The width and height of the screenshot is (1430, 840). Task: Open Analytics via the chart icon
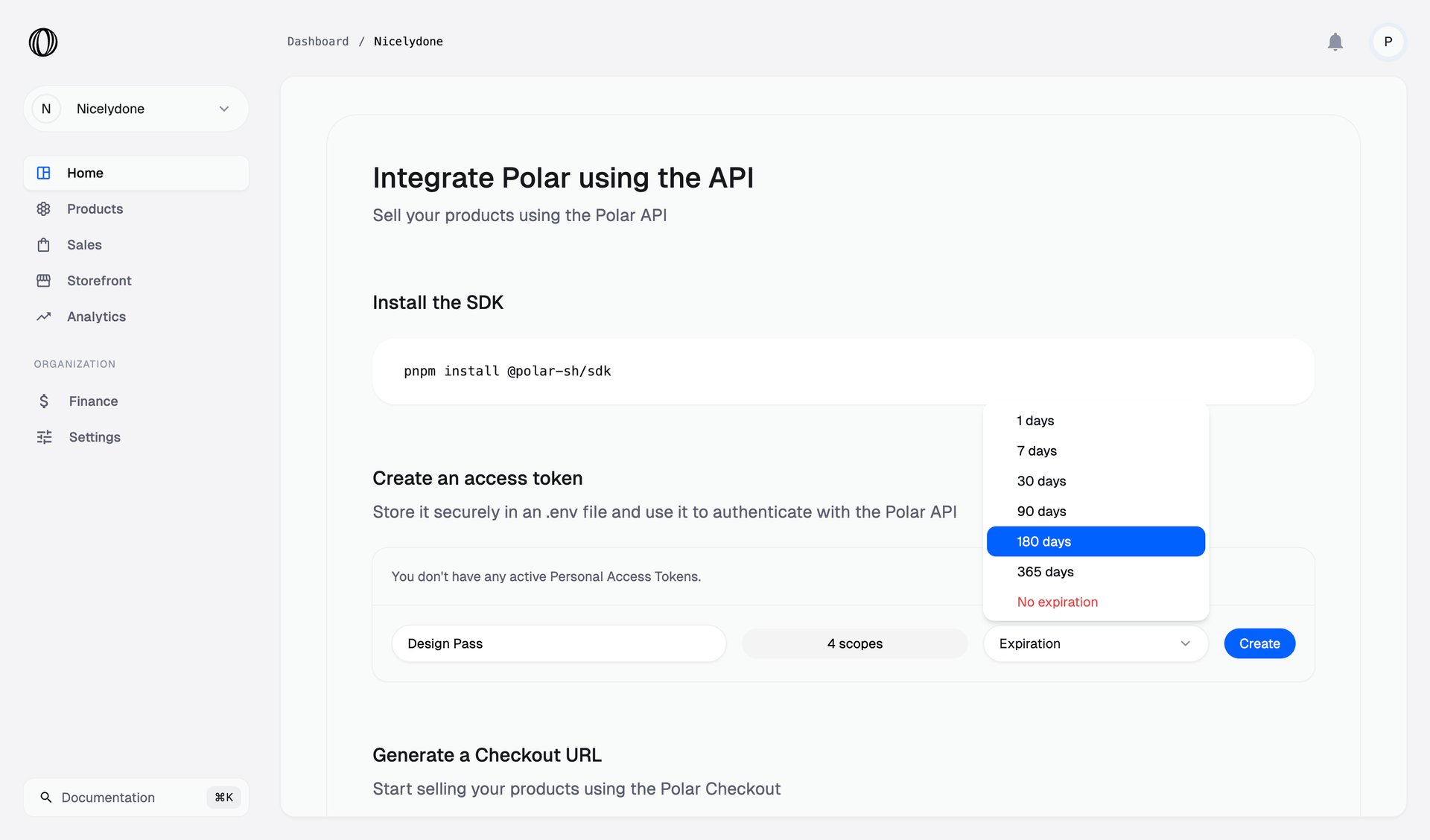(44, 316)
